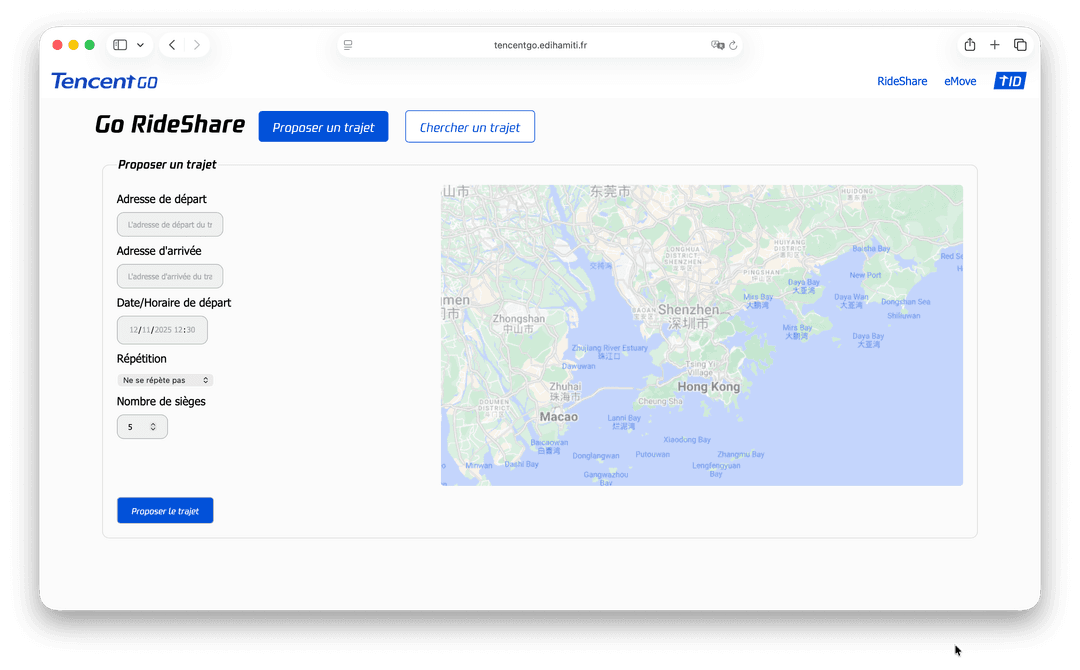This screenshot has width=1080, height=670.
Task: Select the Proposer un trajet tab
Action: pyautogui.click(x=323, y=126)
